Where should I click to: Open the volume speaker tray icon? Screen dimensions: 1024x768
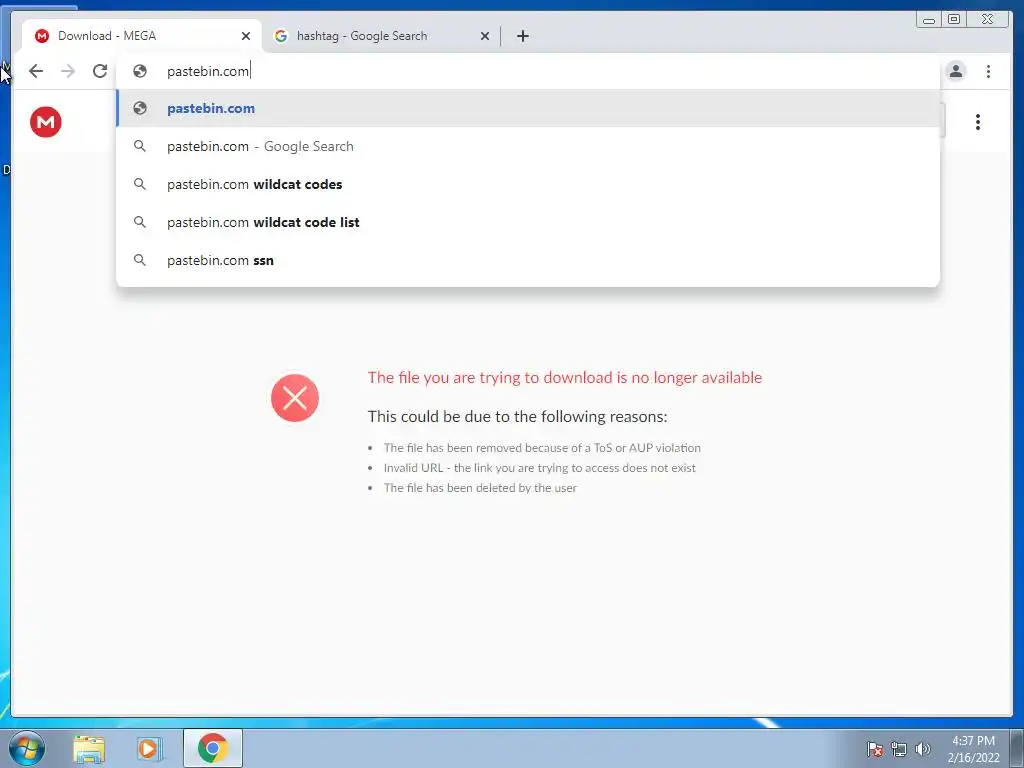click(x=922, y=749)
